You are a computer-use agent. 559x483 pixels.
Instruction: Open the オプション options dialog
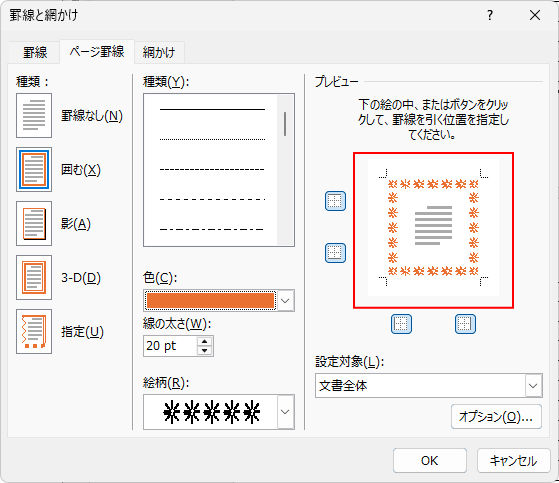496,416
